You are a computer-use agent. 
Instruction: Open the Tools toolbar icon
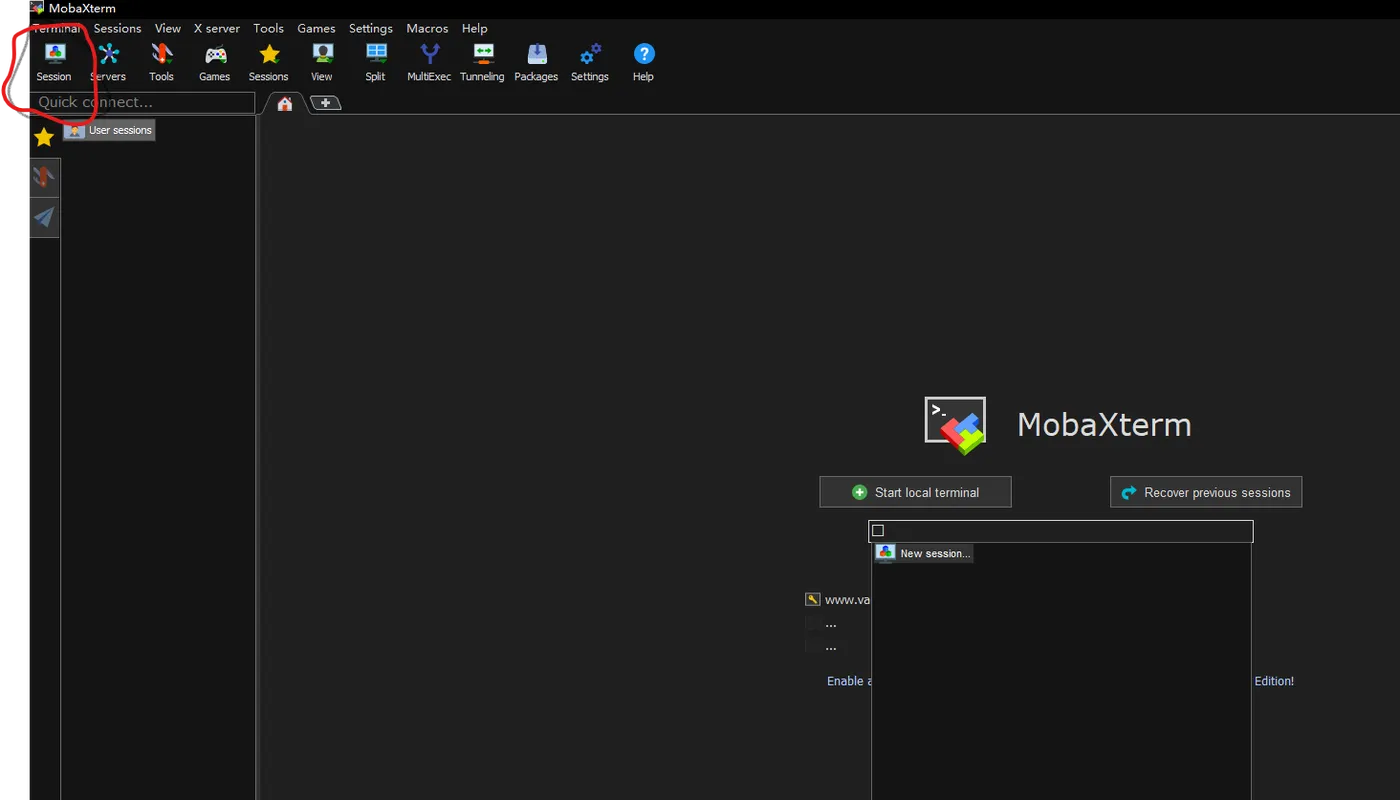(x=161, y=62)
